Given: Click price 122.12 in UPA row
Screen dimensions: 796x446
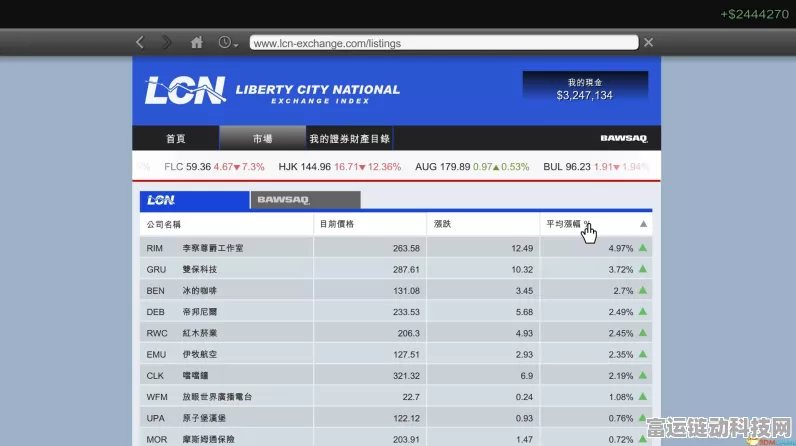Looking at the screenshot, I should point(406,419).
